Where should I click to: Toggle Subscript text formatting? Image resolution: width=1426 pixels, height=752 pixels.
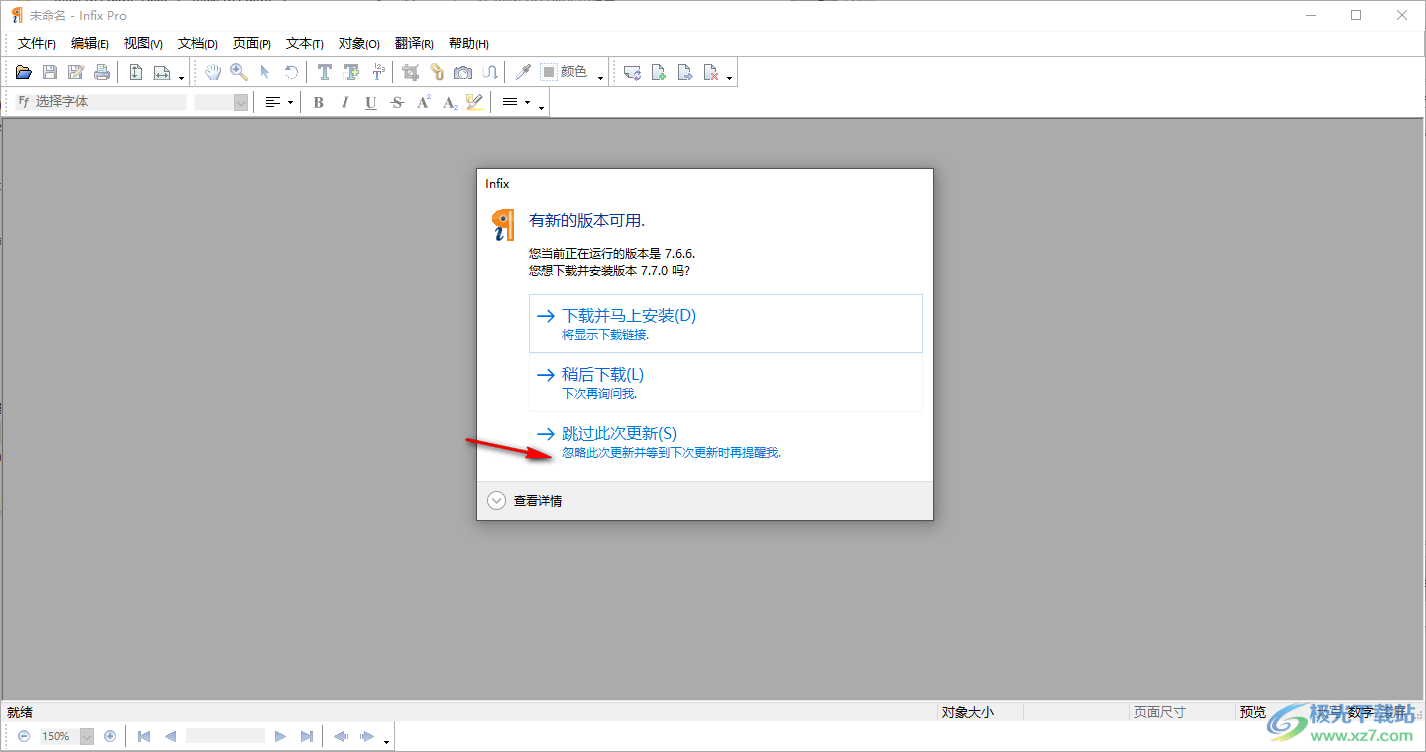pos(449,102)
